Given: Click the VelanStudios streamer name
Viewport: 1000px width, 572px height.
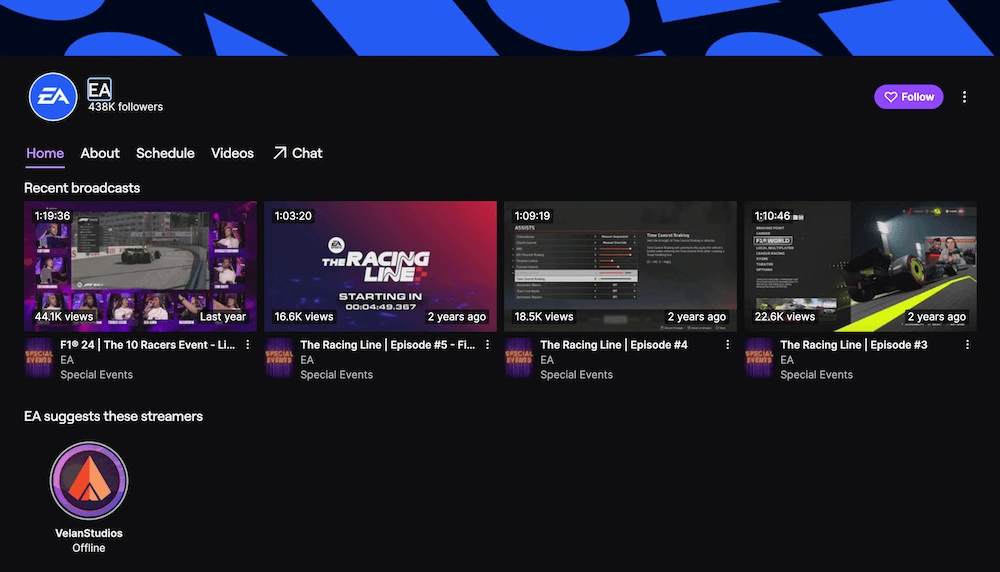Looking at the screenshot, I should [89, 533].
